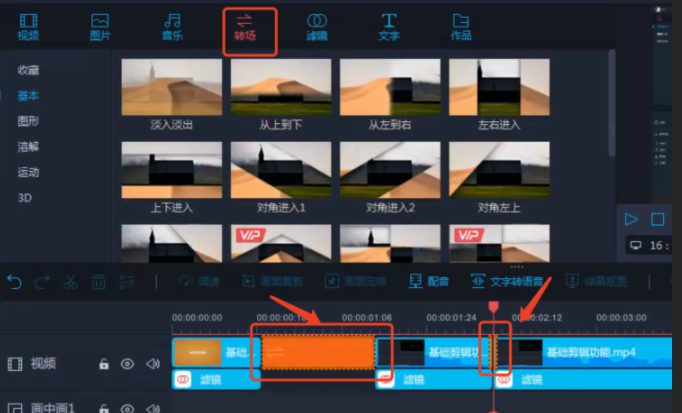Click the red playhead marker on ruler

[x=493, y=307]
